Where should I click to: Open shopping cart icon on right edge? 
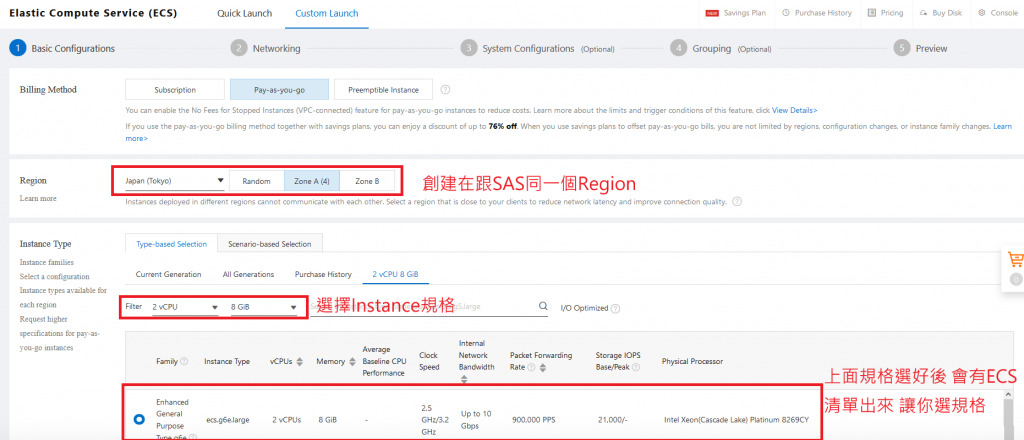click(1015, 259)
